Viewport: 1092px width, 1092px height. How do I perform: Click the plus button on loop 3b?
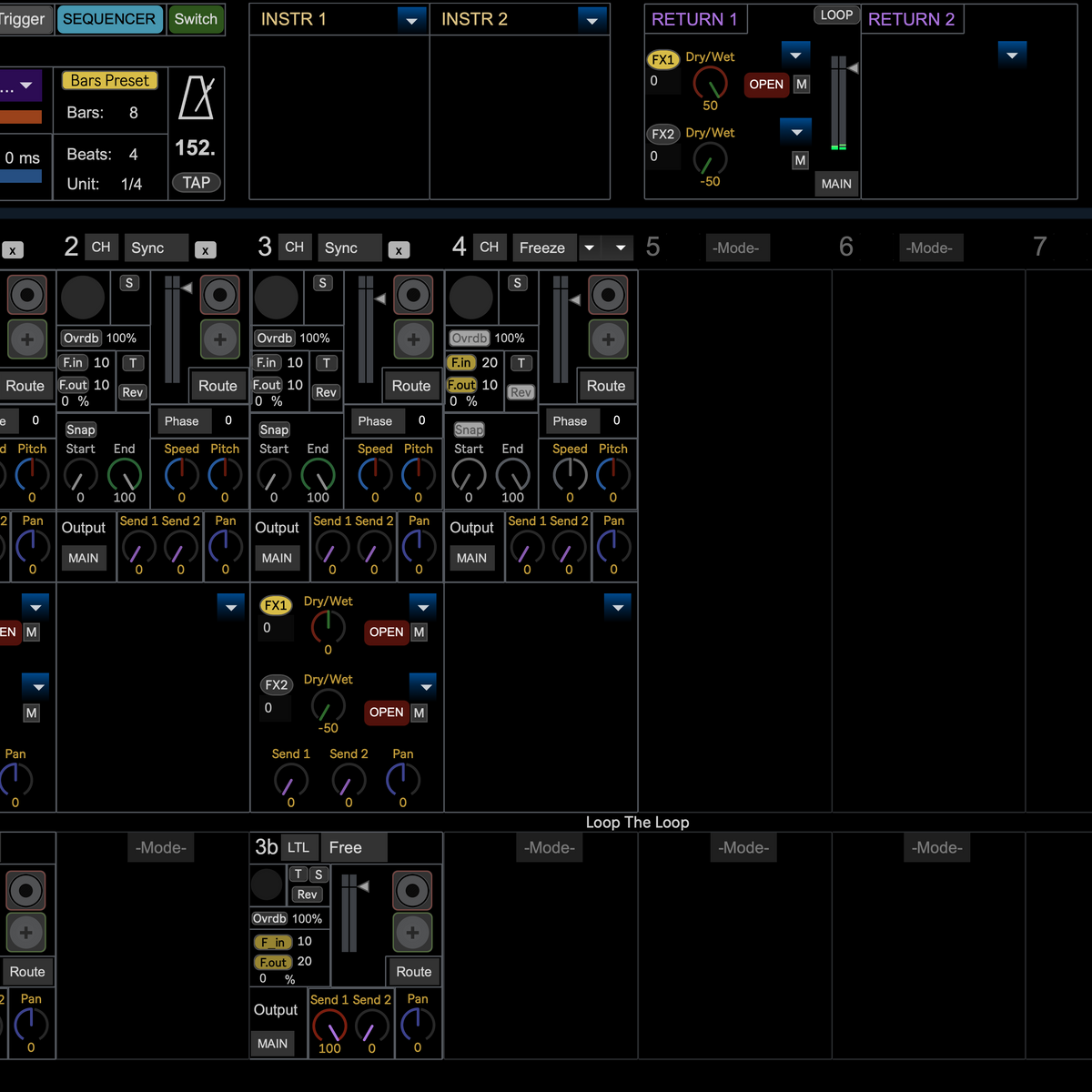[412, 933]
